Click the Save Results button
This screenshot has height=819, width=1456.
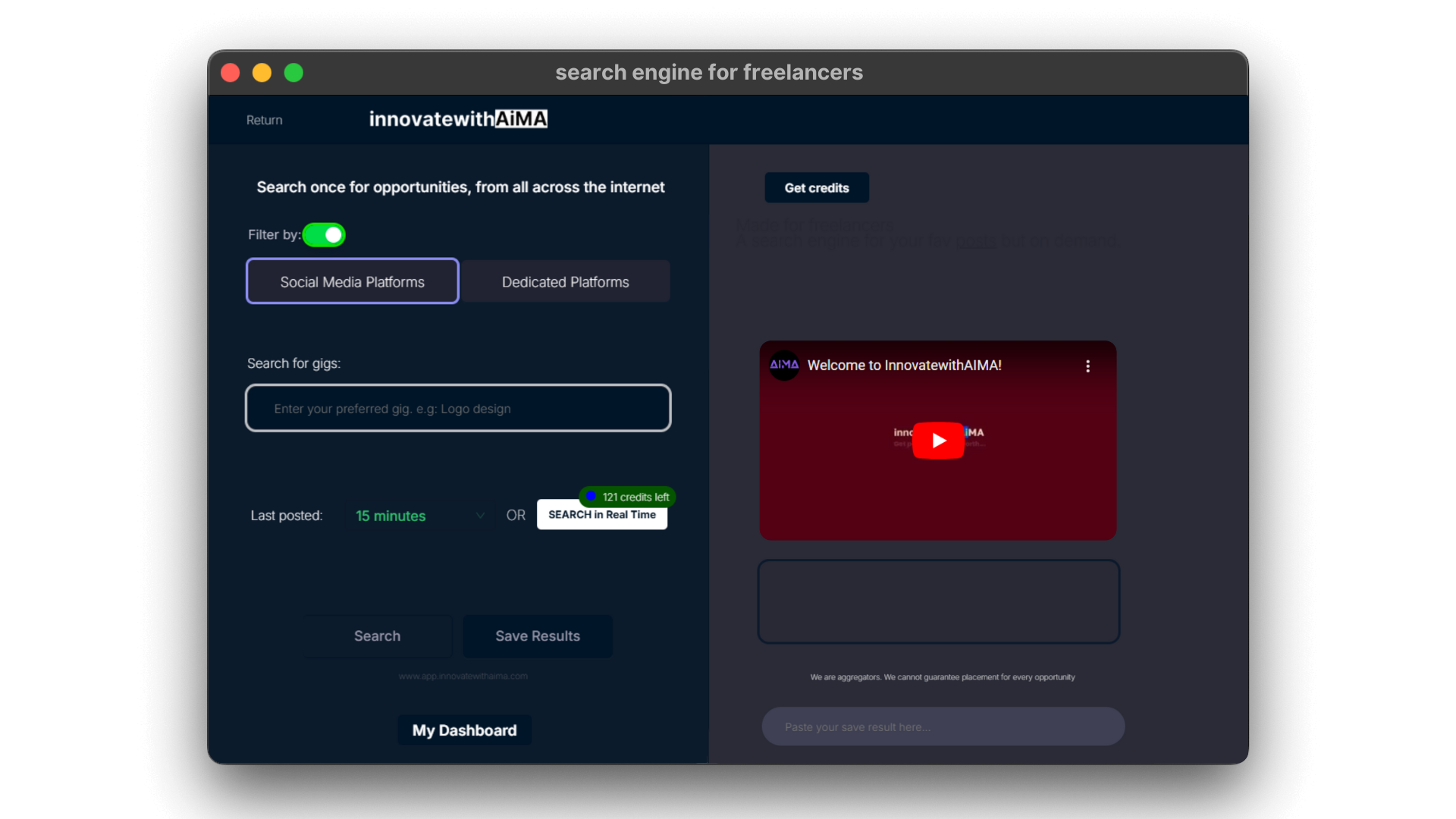538,636
